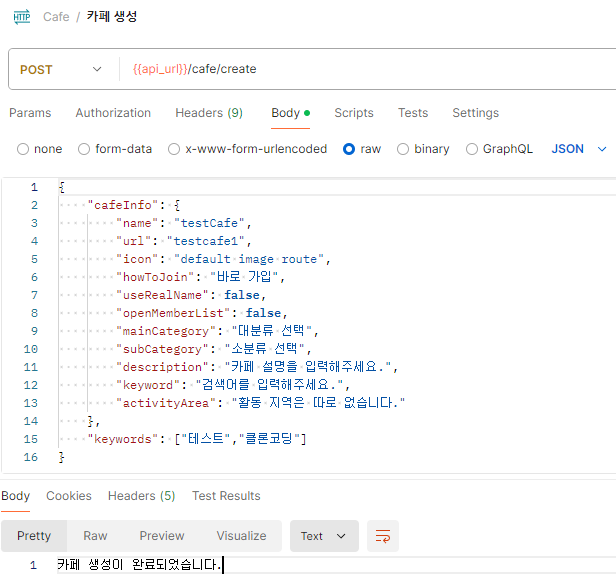616x579 pixels.
Task: Open the response Cookies tab
Action: tap(69, 496)
